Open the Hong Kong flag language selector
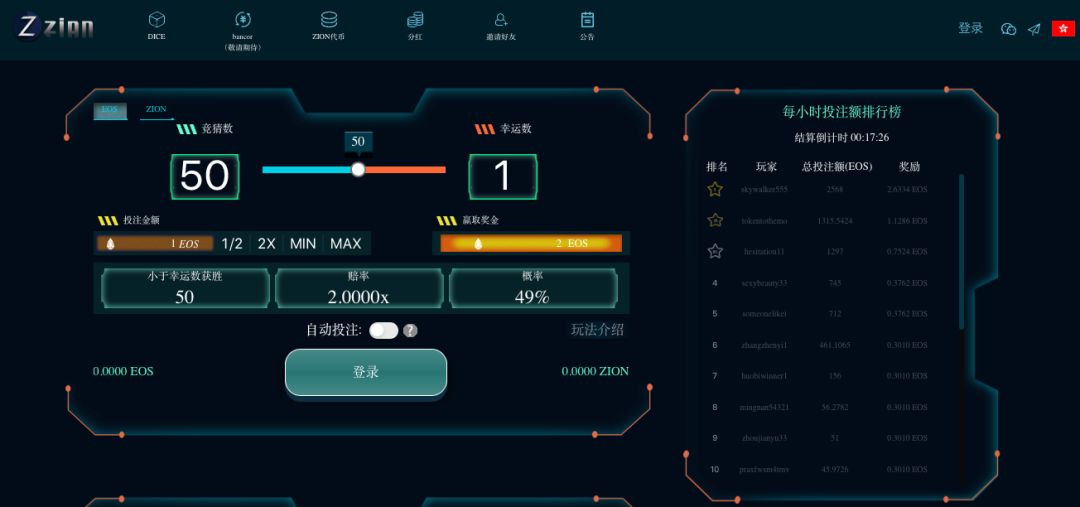Image resolution: width=1080 pixels, height=507 pixels. (x=1062, y=29)
